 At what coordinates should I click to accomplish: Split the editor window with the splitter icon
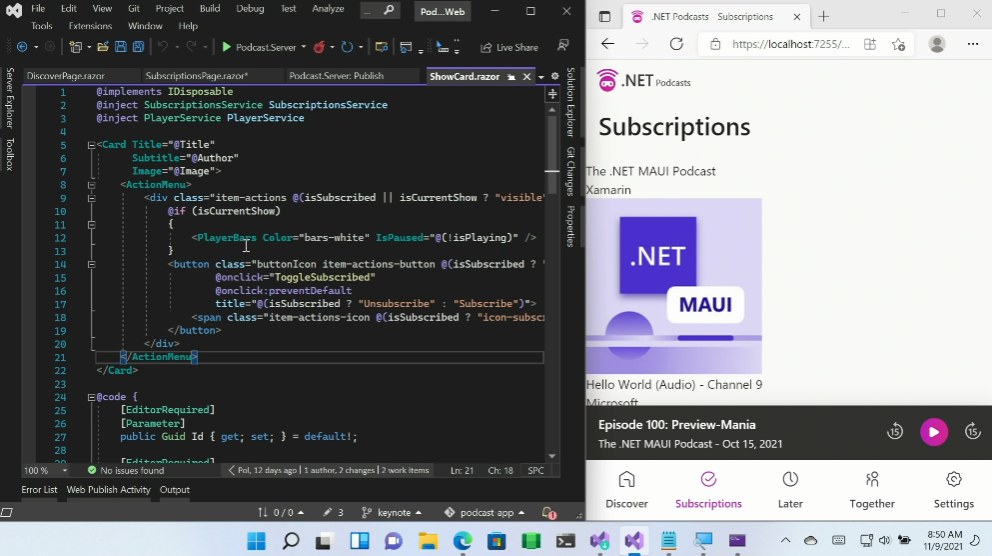point(552,94)
